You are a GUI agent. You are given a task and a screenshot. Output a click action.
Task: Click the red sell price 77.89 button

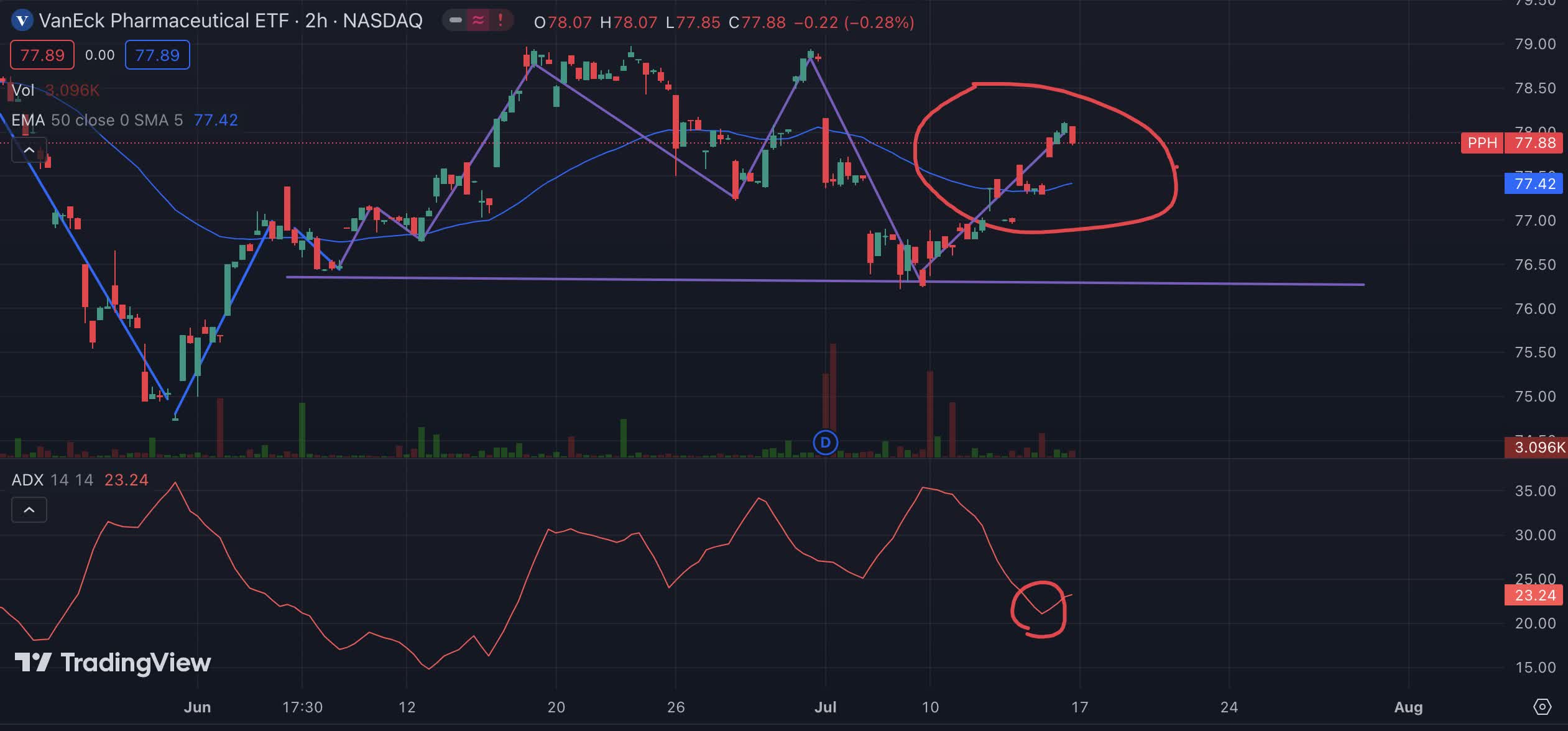point(42,55)
